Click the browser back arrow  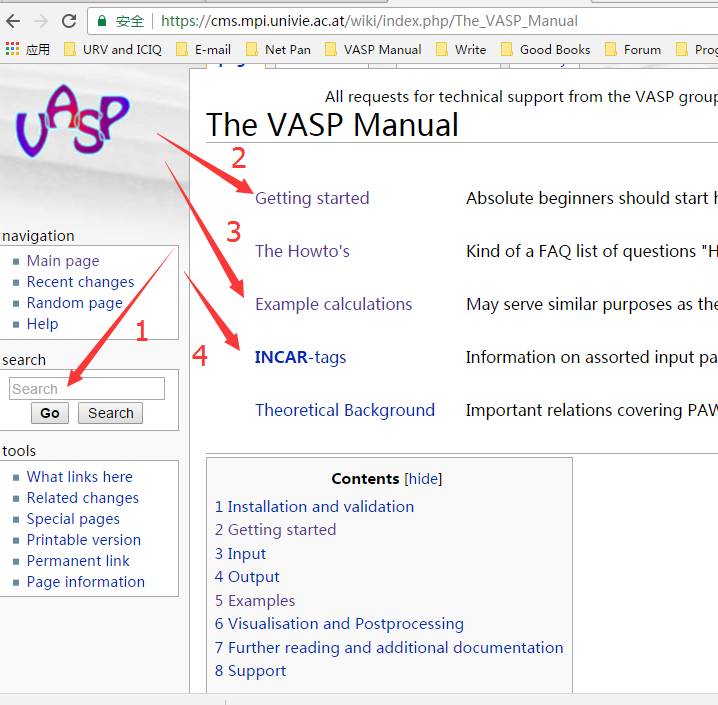(14, 20)
